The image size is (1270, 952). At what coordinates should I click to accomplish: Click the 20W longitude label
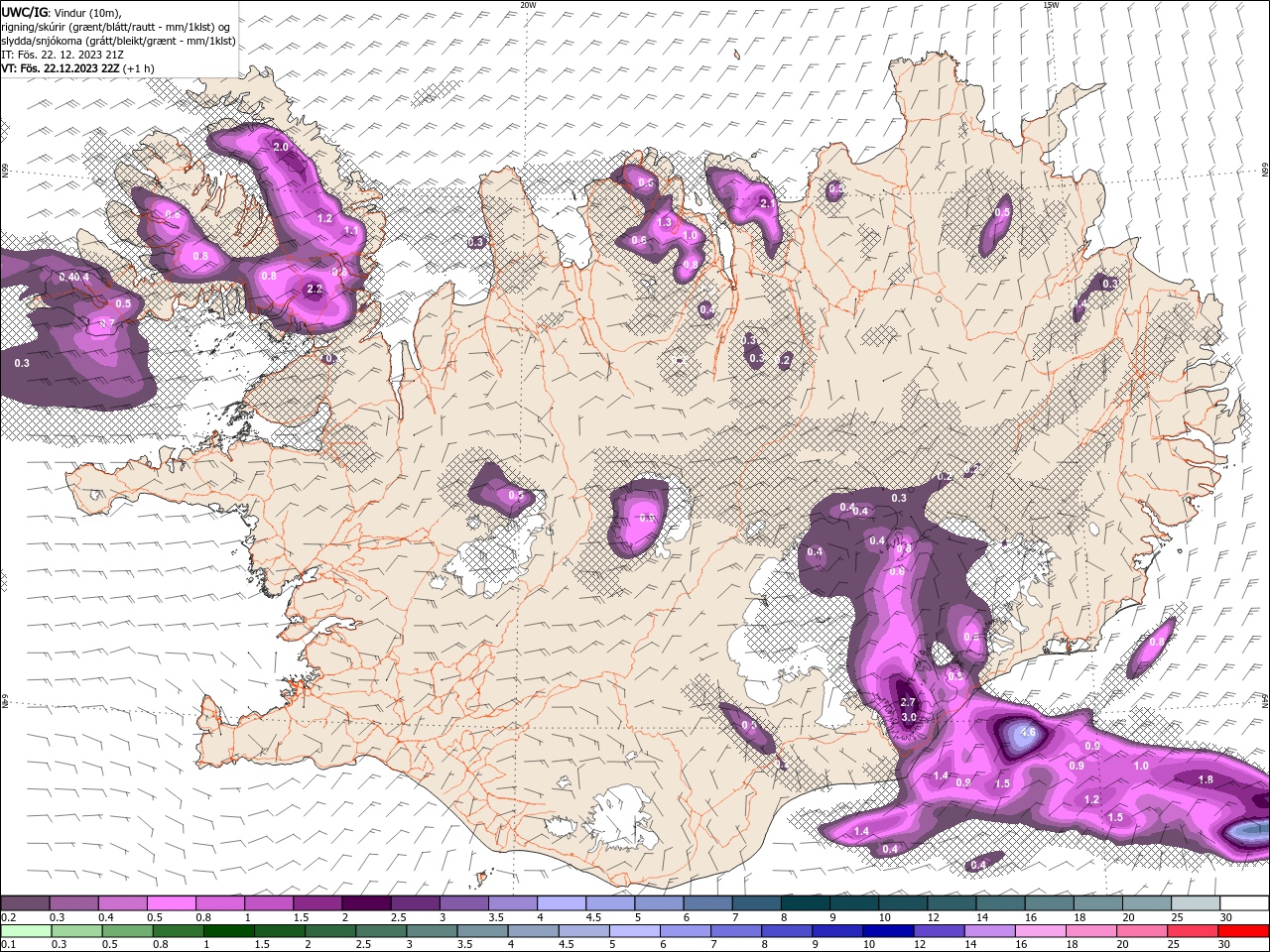(528, 5)
